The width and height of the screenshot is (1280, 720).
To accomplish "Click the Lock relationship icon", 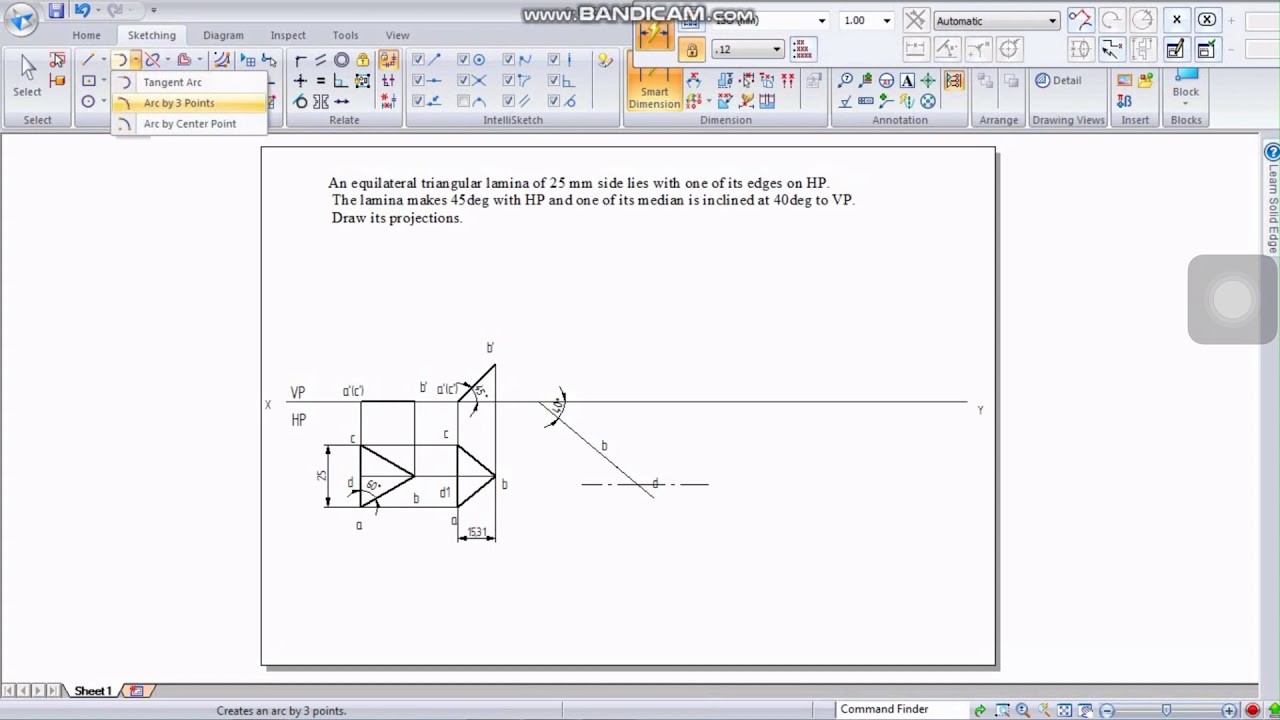I will coord(363,60).
